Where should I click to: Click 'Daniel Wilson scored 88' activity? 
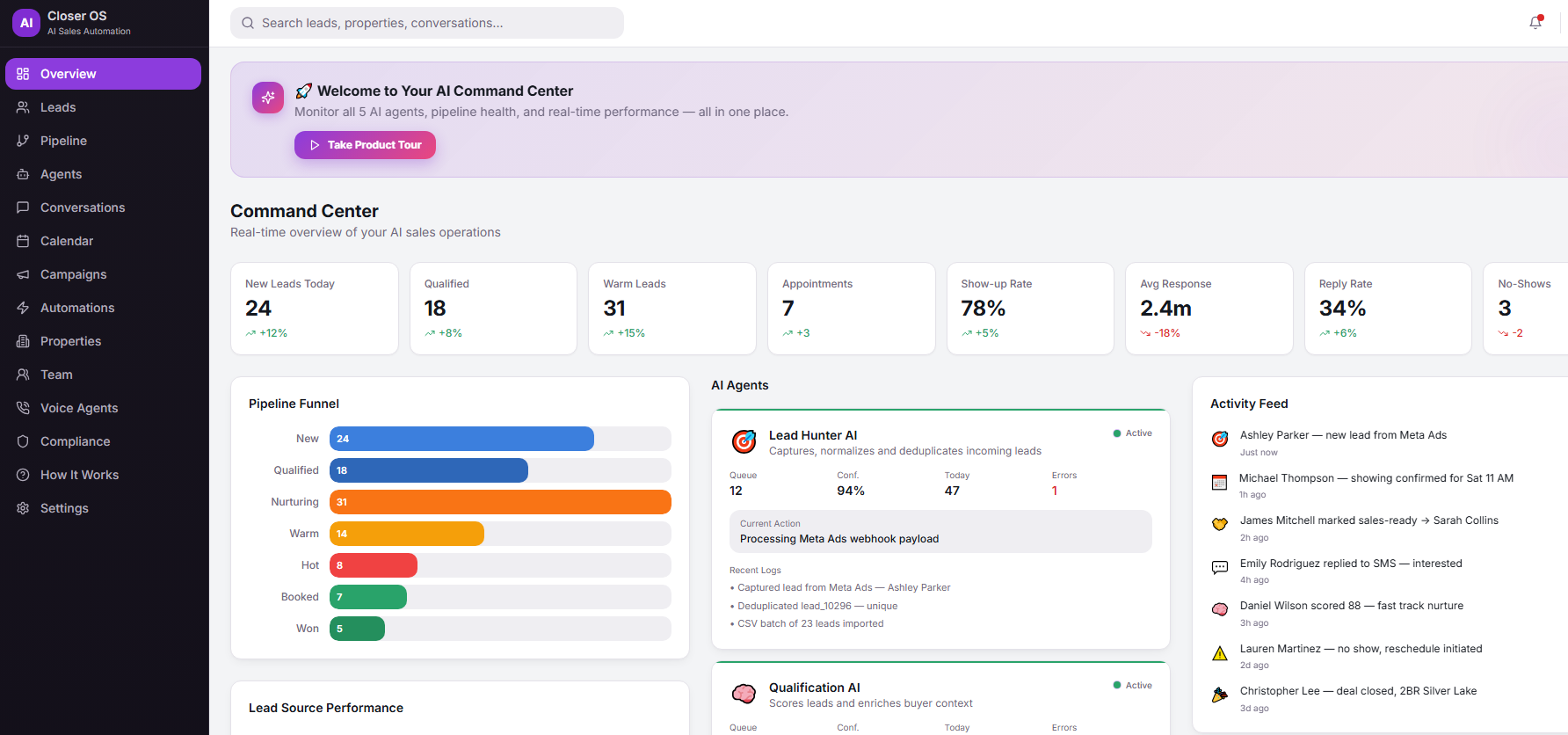click(1352, 606)
